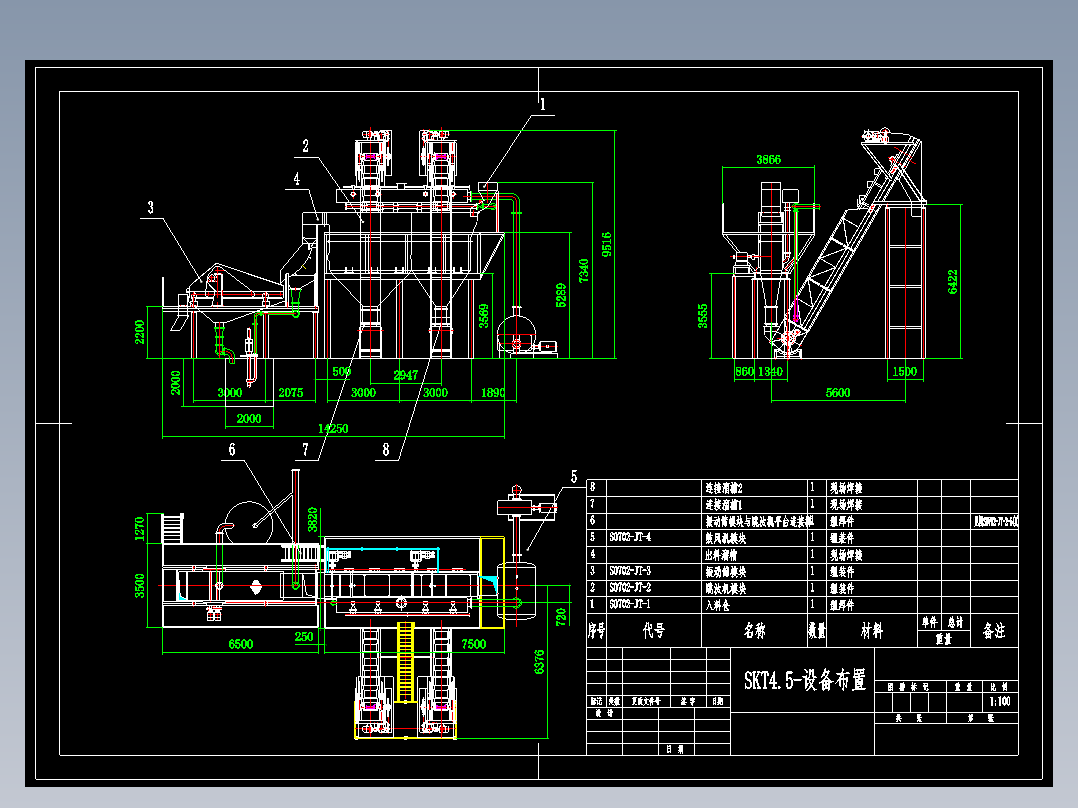Click the plan-view dimension 250

[x=304, y=637]
